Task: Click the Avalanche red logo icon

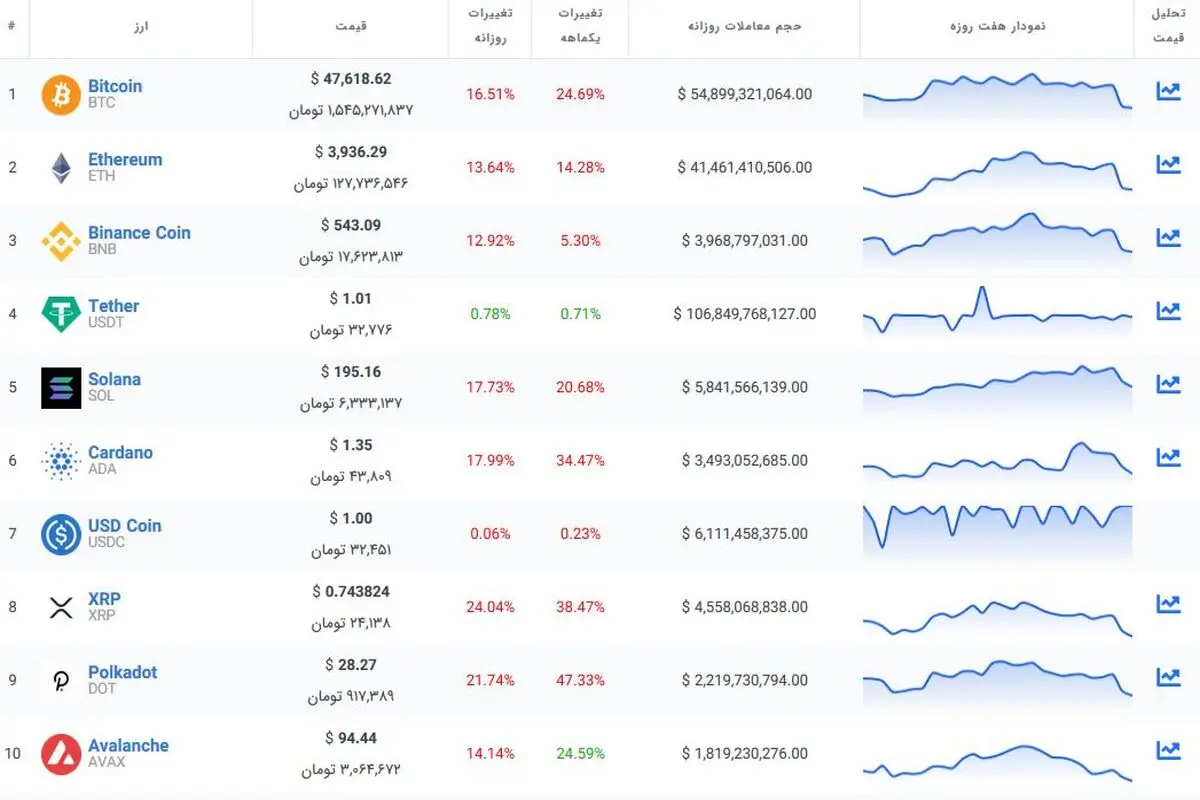Action: coord(61,754)
